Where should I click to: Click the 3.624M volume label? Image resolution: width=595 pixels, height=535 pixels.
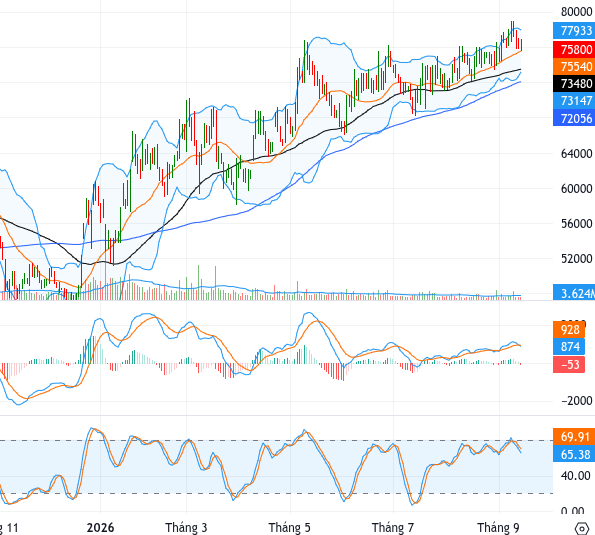574,293
